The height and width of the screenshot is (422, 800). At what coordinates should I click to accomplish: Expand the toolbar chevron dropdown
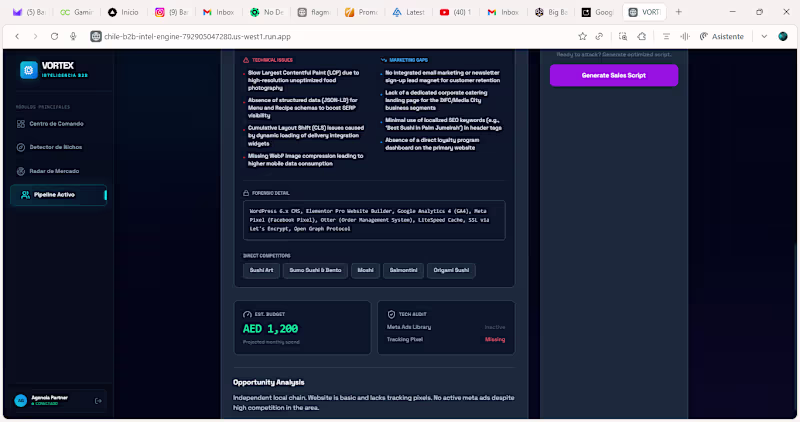pos(764,36)
